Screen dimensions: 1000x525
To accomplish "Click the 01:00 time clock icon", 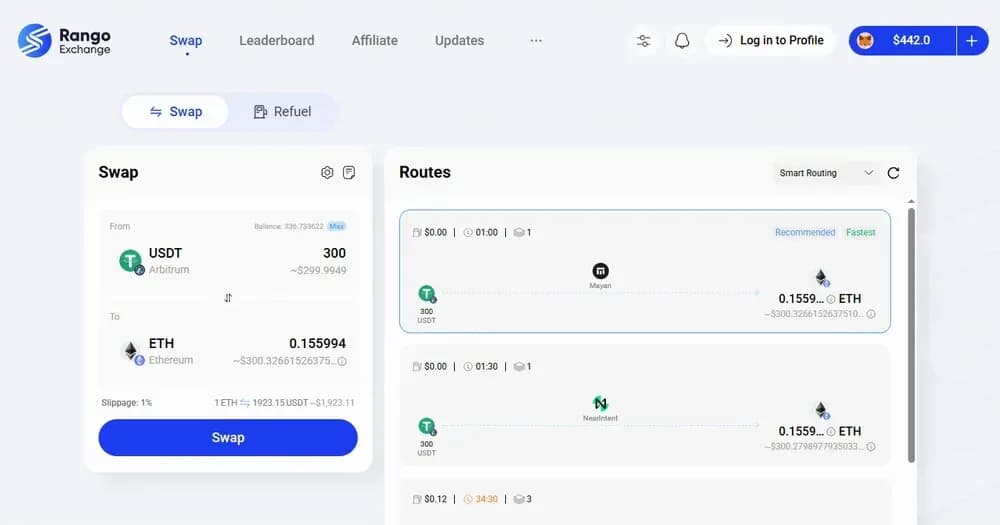I will [x=468, y=233].
